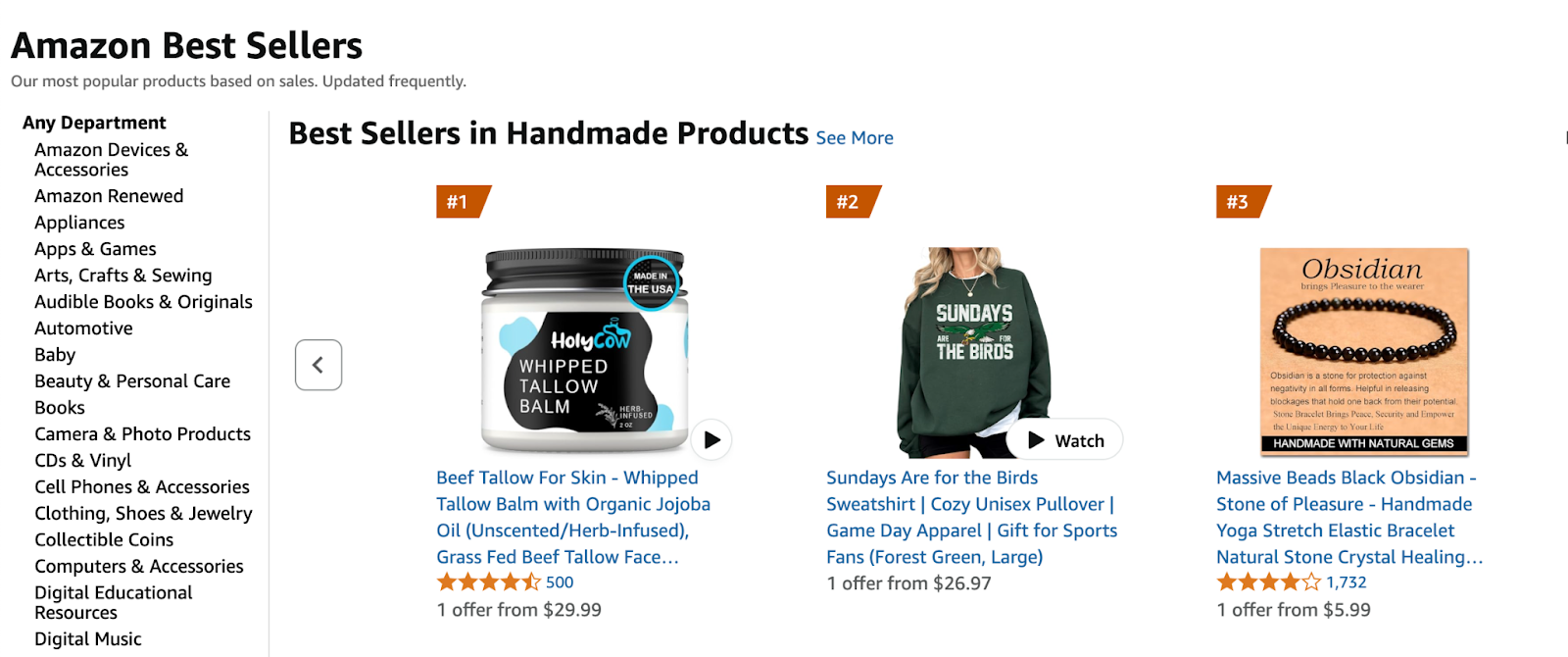Click the star rating under the tallow balm
Viewport: 1568px width, 657px height.
[x=485, y=581]
